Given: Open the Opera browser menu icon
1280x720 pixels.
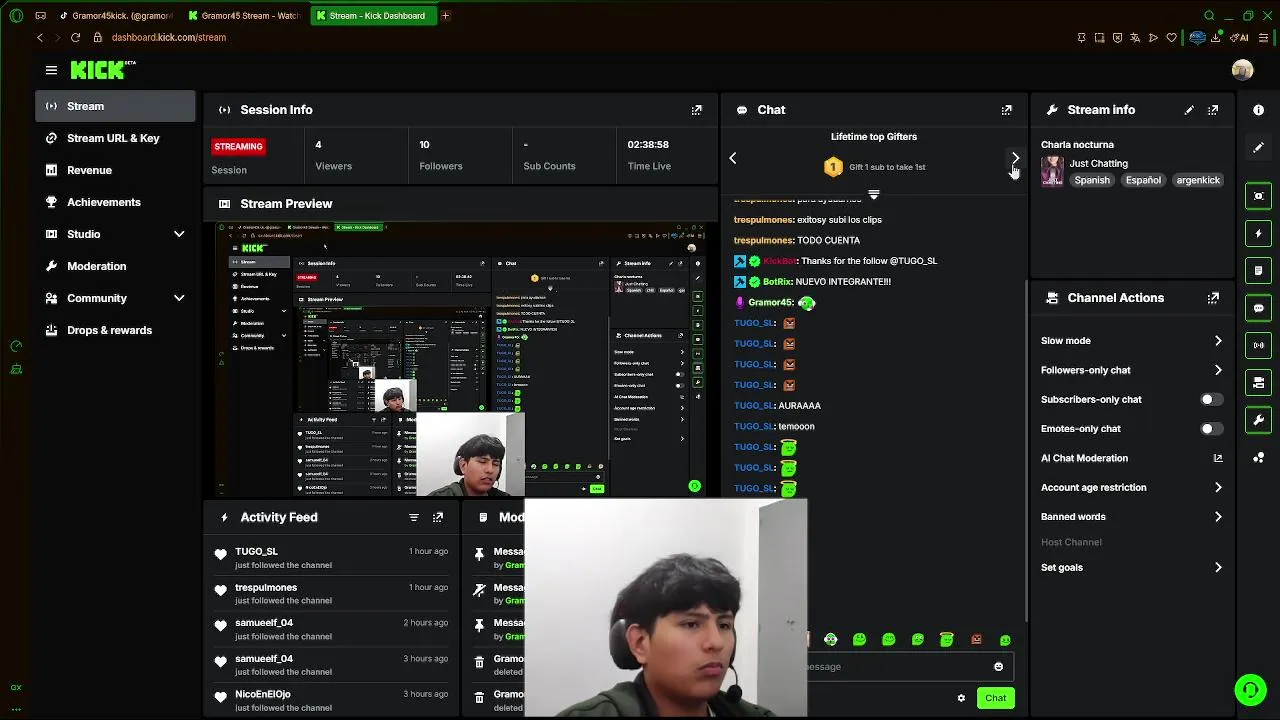Looking at the screenshot, I should click(16, 16).
